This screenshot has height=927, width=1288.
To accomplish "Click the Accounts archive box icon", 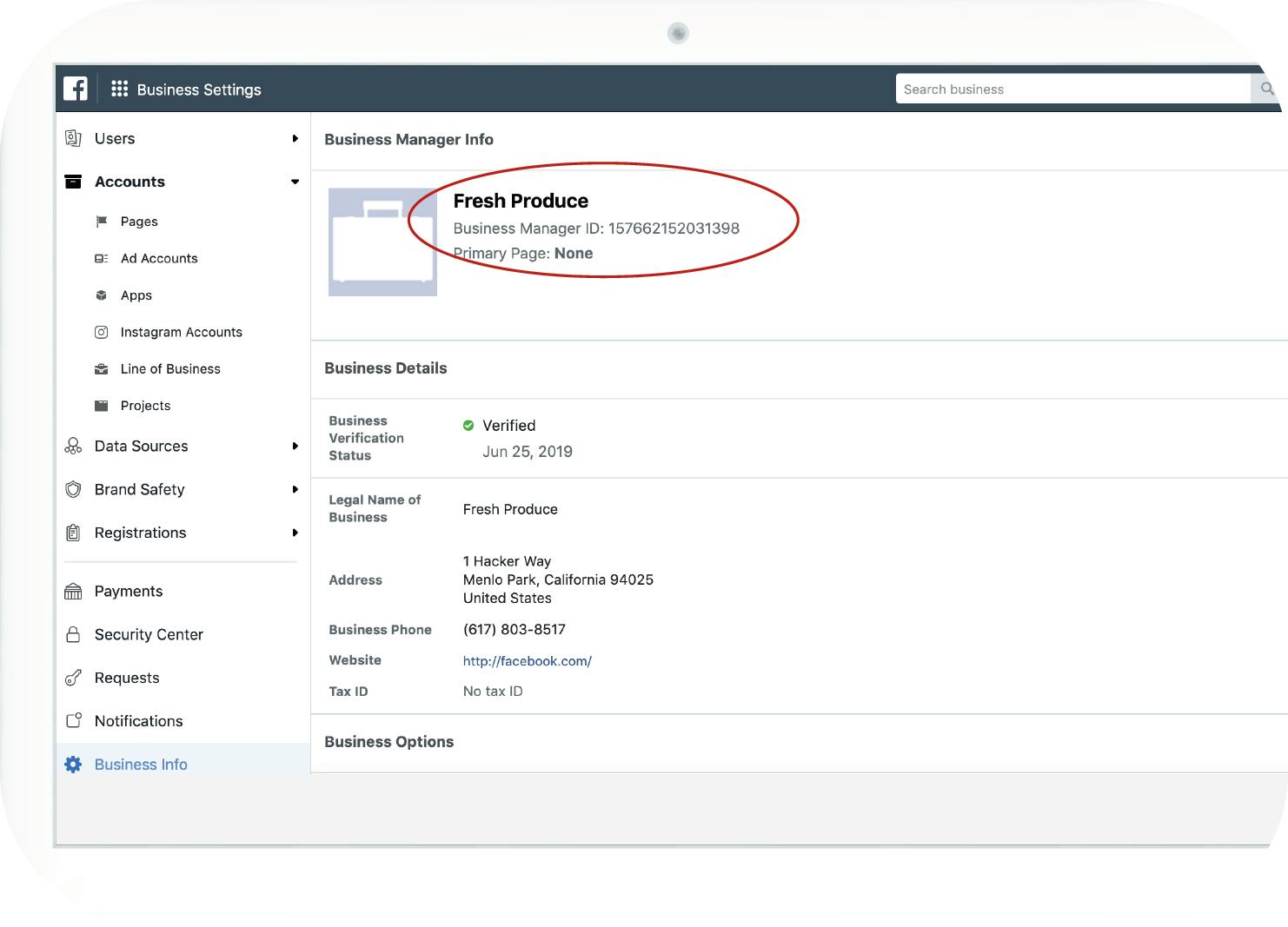I will click(74, 182).
